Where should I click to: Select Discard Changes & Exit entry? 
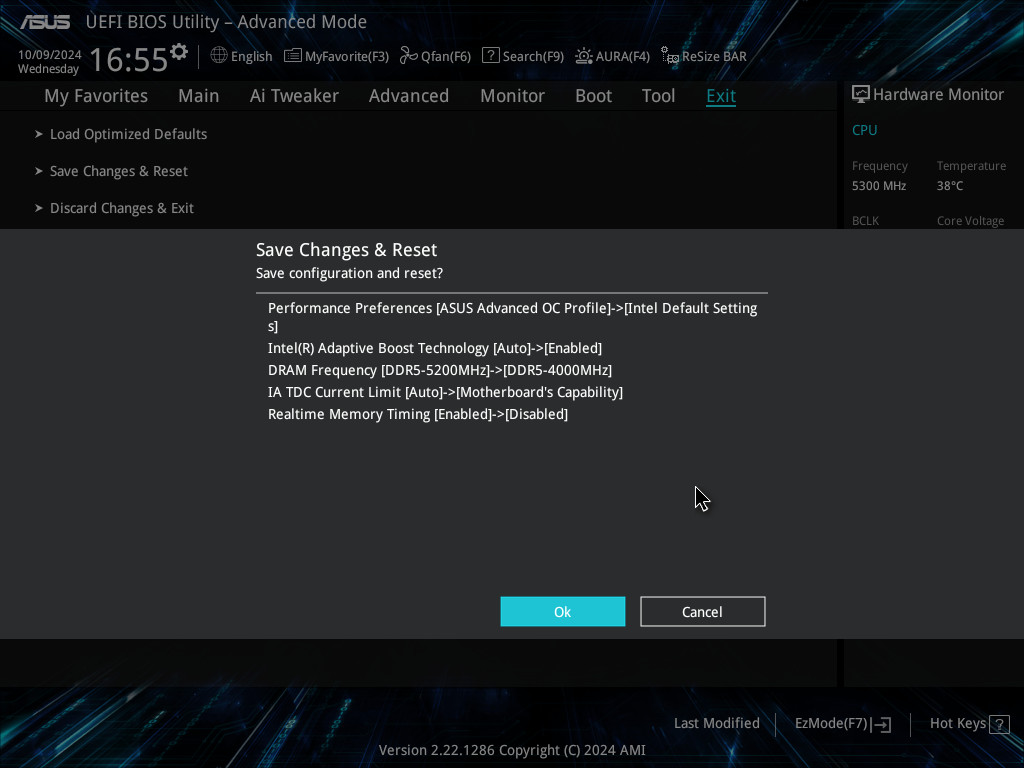pos(122,208)
